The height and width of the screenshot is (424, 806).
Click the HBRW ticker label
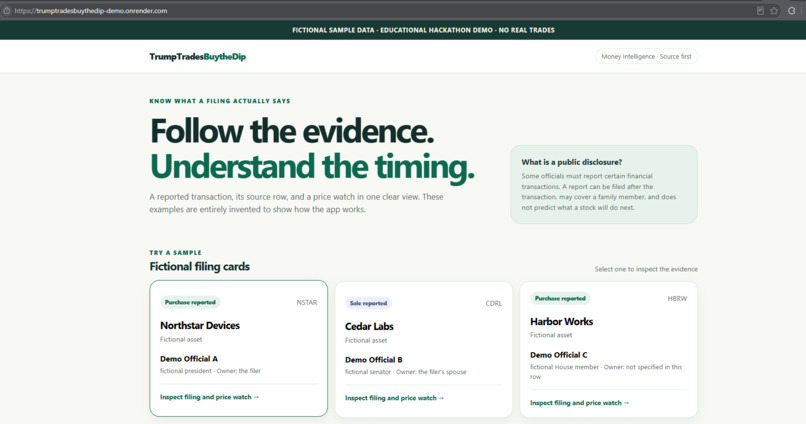coord(677,299)
